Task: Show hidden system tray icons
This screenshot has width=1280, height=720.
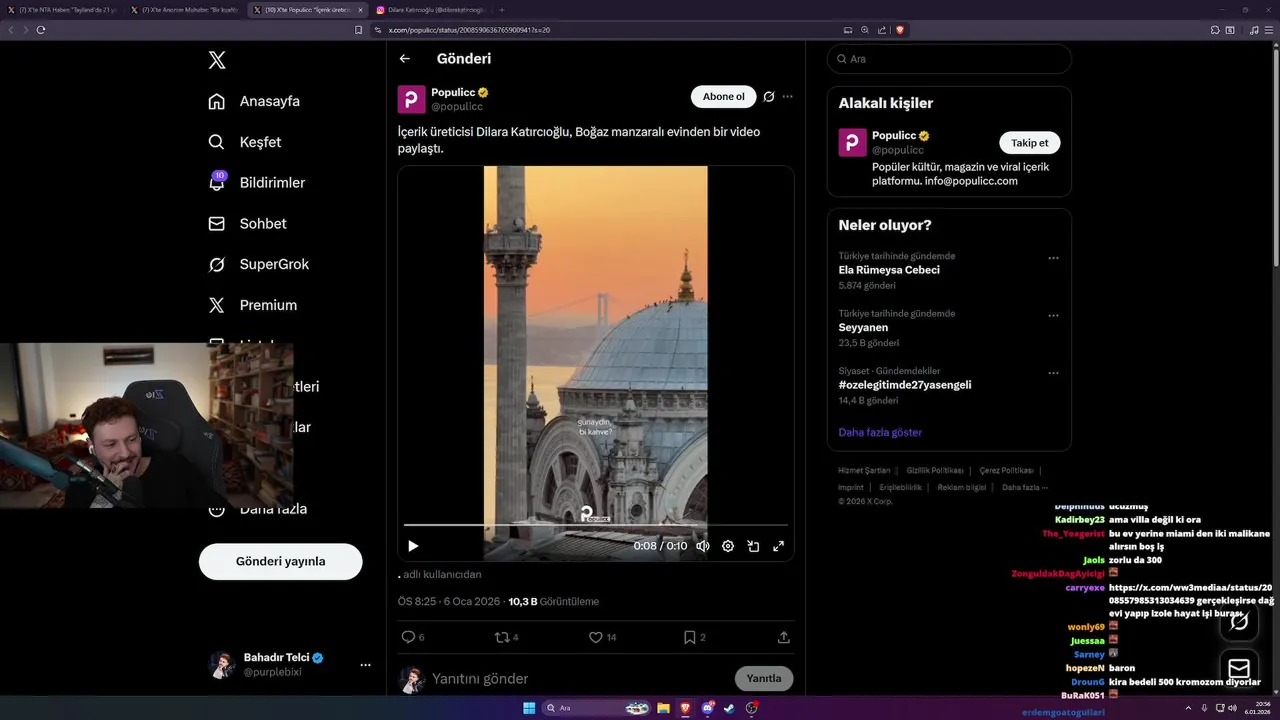Action: [x=1190, y=708]
